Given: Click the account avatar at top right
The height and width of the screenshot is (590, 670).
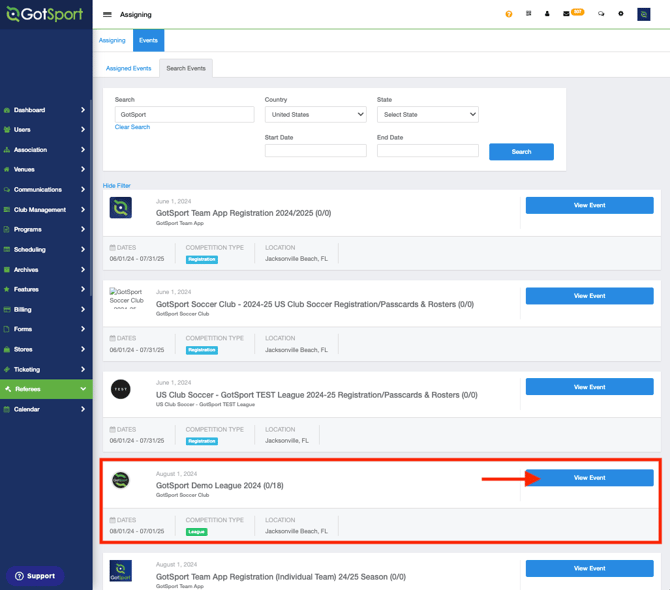Looking at the screenshot, I should (644, 14).
